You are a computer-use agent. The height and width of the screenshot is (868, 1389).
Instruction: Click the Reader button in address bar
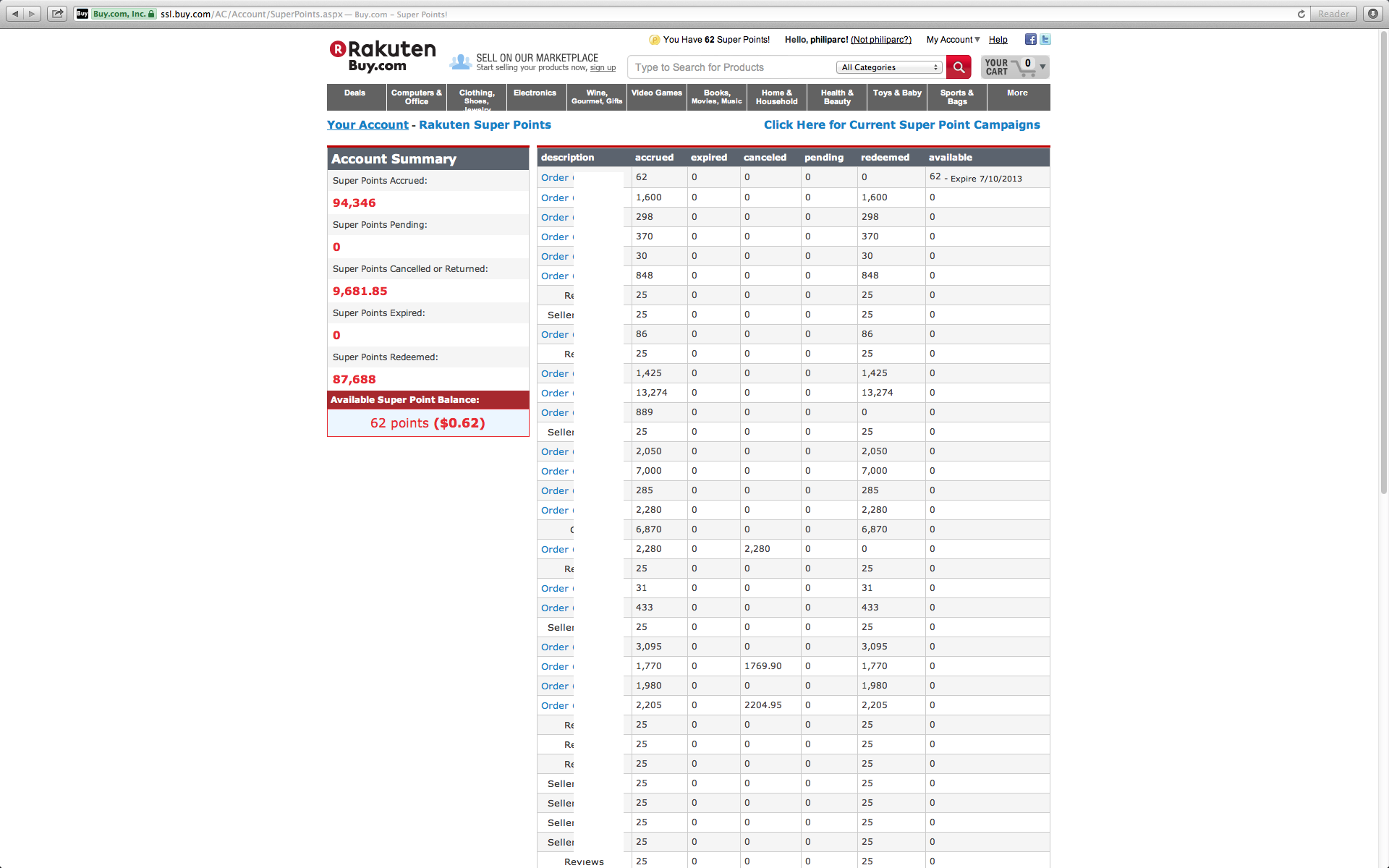(x=1333, y=14)
